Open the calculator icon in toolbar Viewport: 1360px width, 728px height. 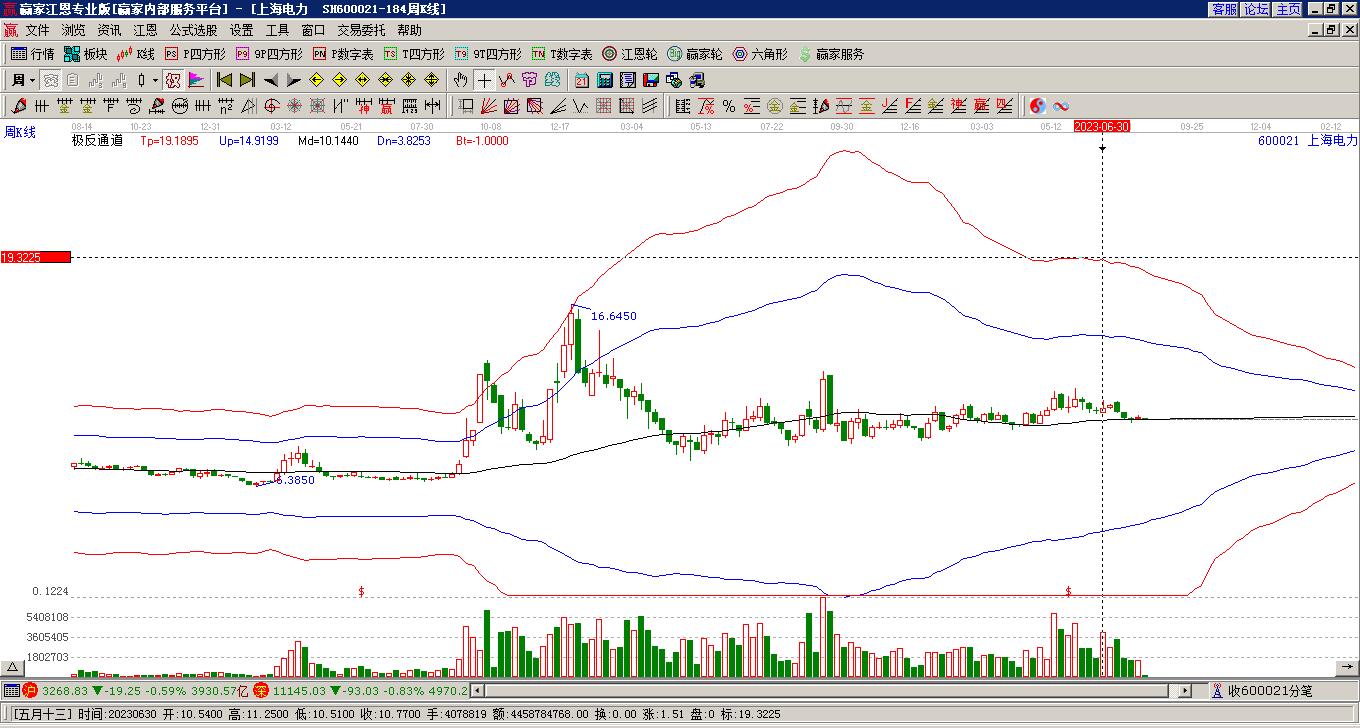coord(605,80)
